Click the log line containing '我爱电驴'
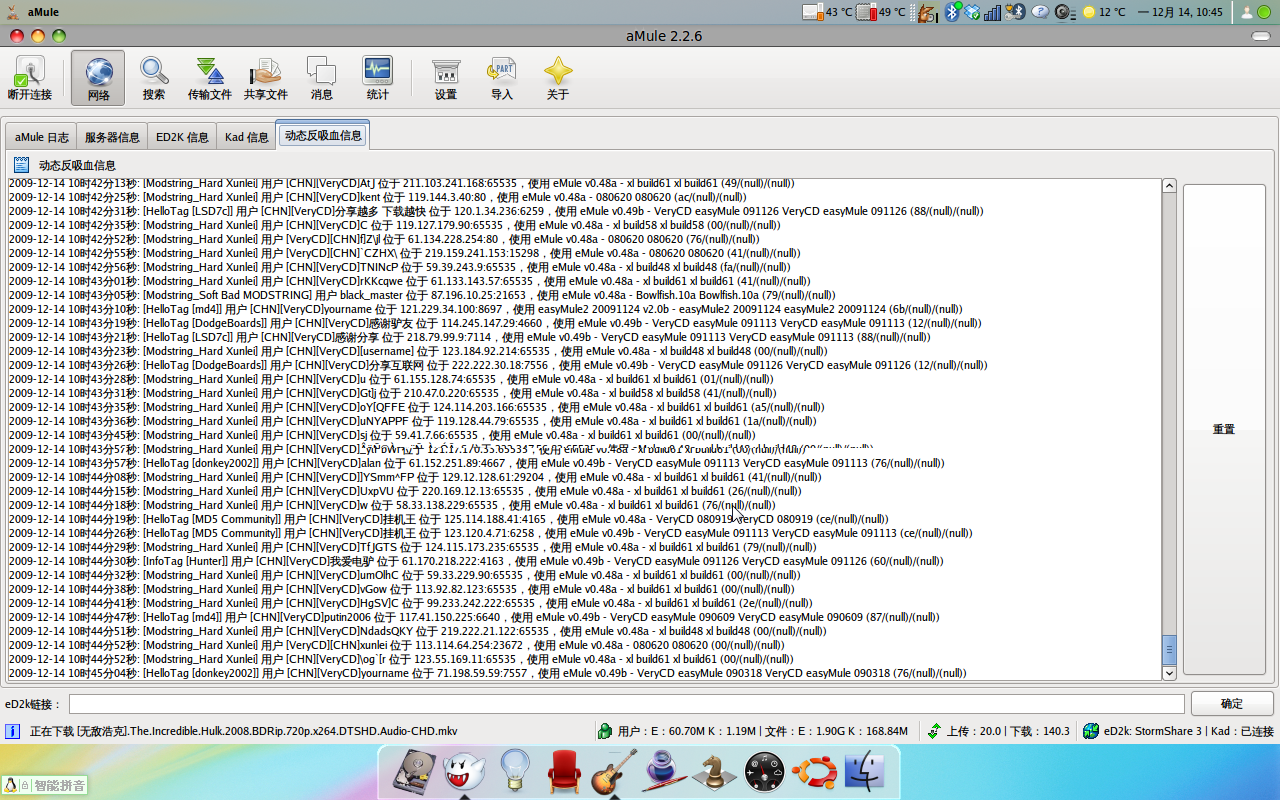This screenshot has width=1280, height=800. tap(476, 561)
